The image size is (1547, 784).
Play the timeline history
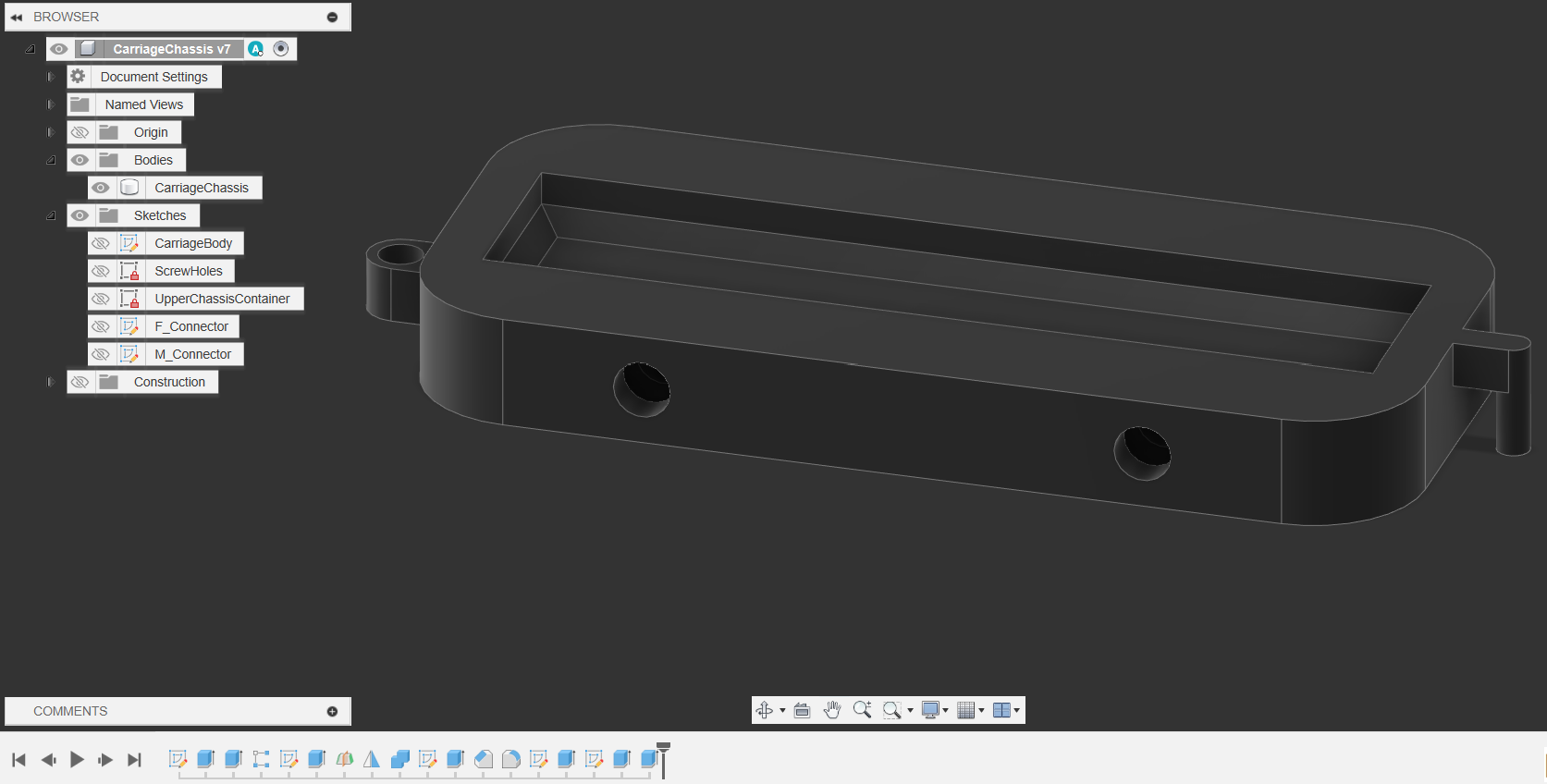coord(77,759)
